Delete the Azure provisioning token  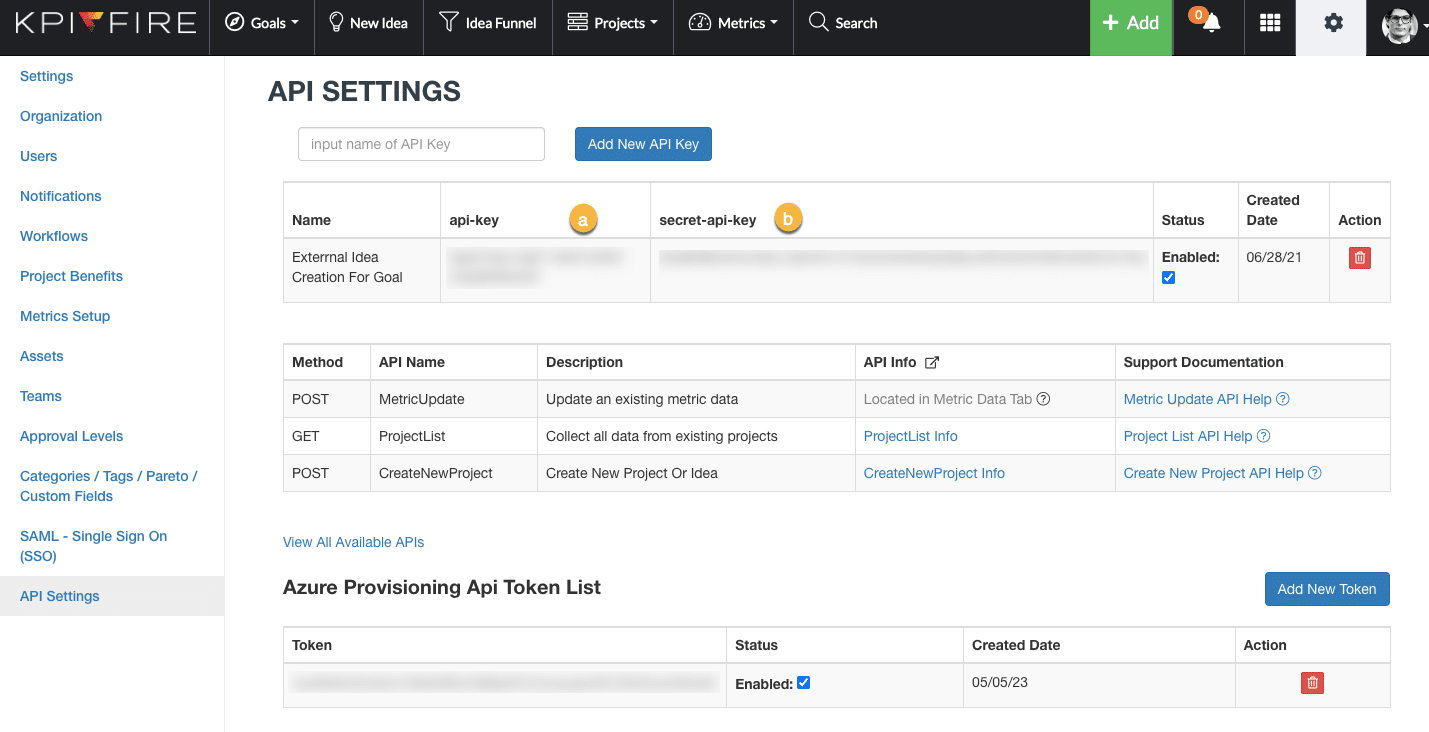[1312, 683]
